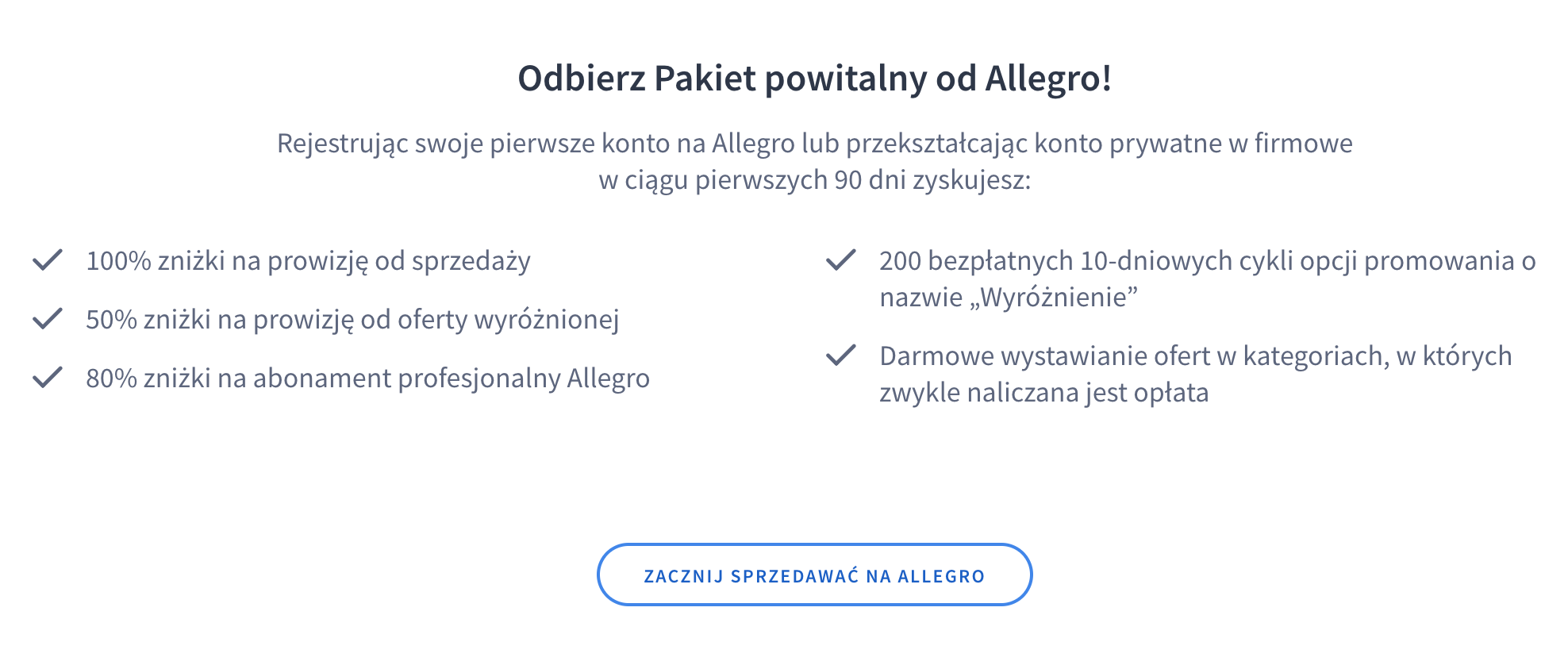
Task: Click checkmark beside Darmowe wystawianie ofert
Action: [841, 356]
